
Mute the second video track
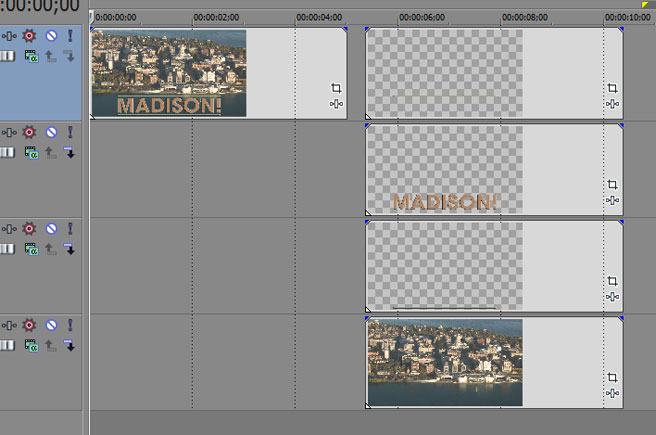[x=51, y=132]
